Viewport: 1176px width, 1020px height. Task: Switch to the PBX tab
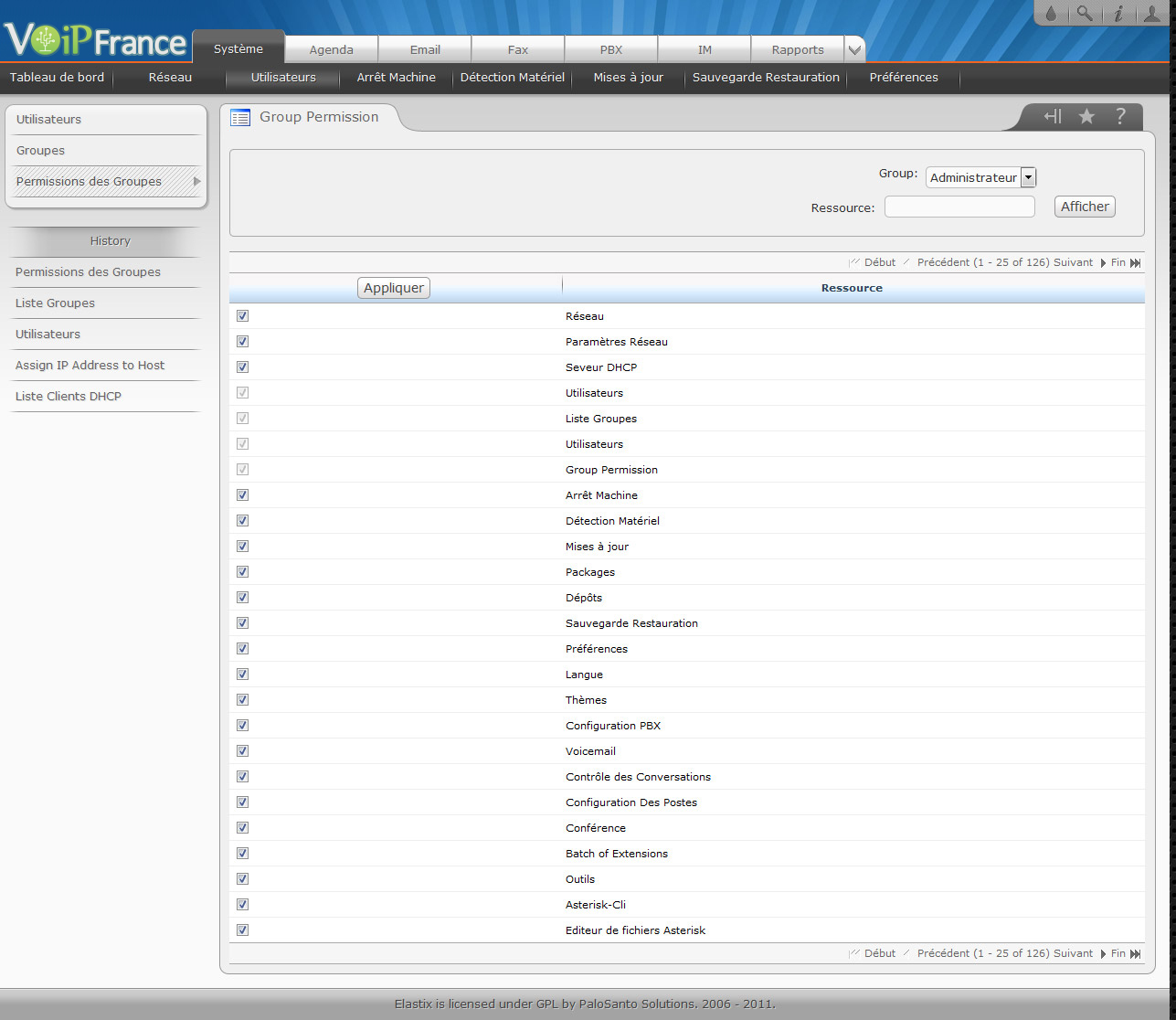pyautogui.click(x=611, y=50)
